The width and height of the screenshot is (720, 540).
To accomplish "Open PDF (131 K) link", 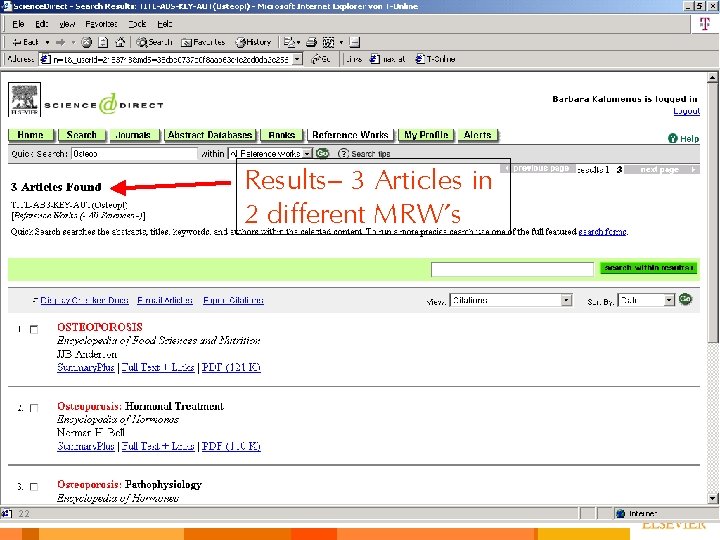I will point(231,367).
